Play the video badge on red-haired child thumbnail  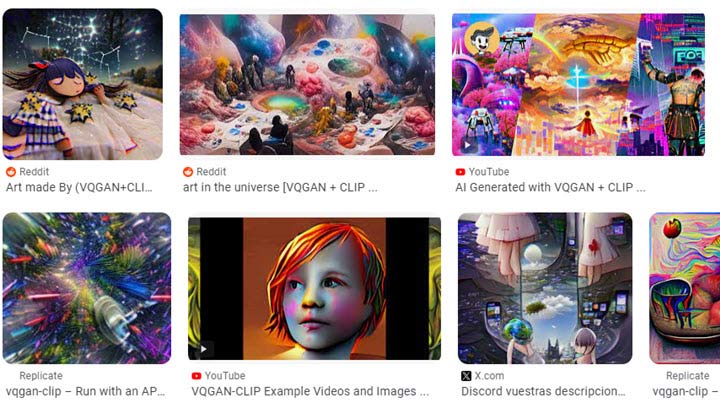(x=203, y=349)
